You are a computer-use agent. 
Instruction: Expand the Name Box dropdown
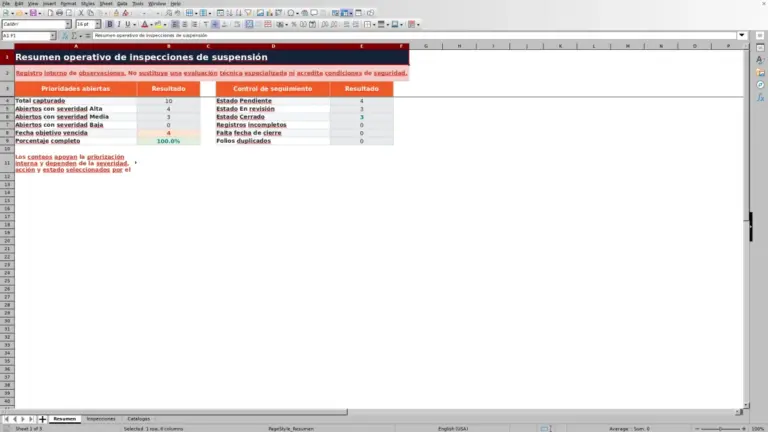coord(52,36)
